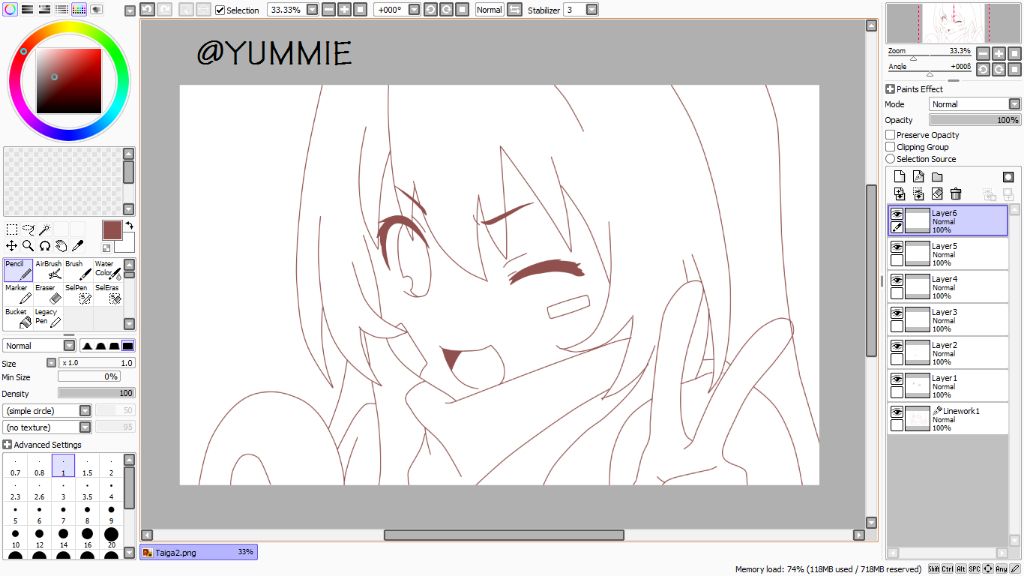Open the no texture dropdown

(85, 427)
